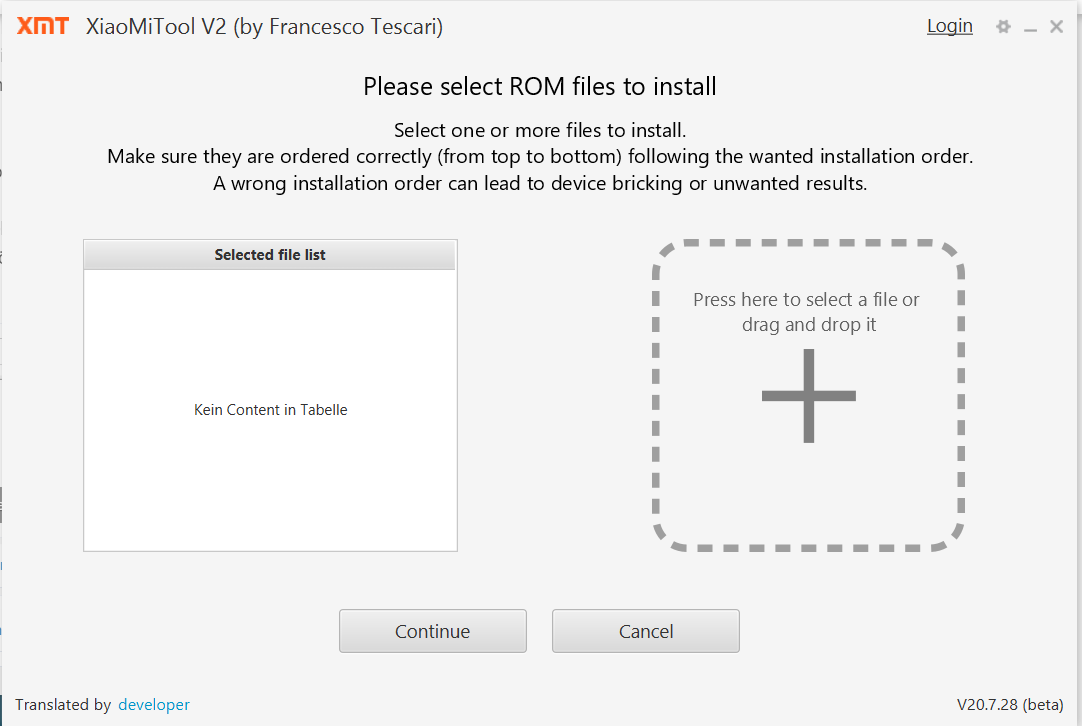Click the 'Selected file list' column header
Image resolution: width=1082 pixels, height=726 pixels.
pyautogui.click(x=270, y=255)
